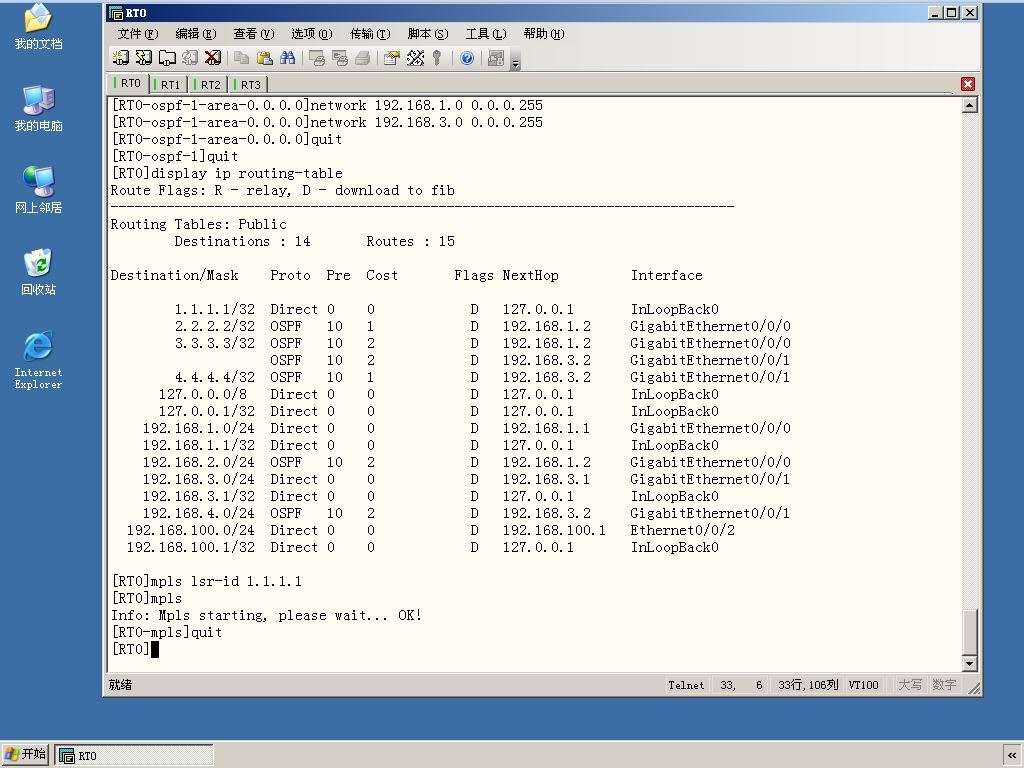Screen dimensions: 1024x768
Task: Open the 编辑(E) menu
Action: [196, 34]
